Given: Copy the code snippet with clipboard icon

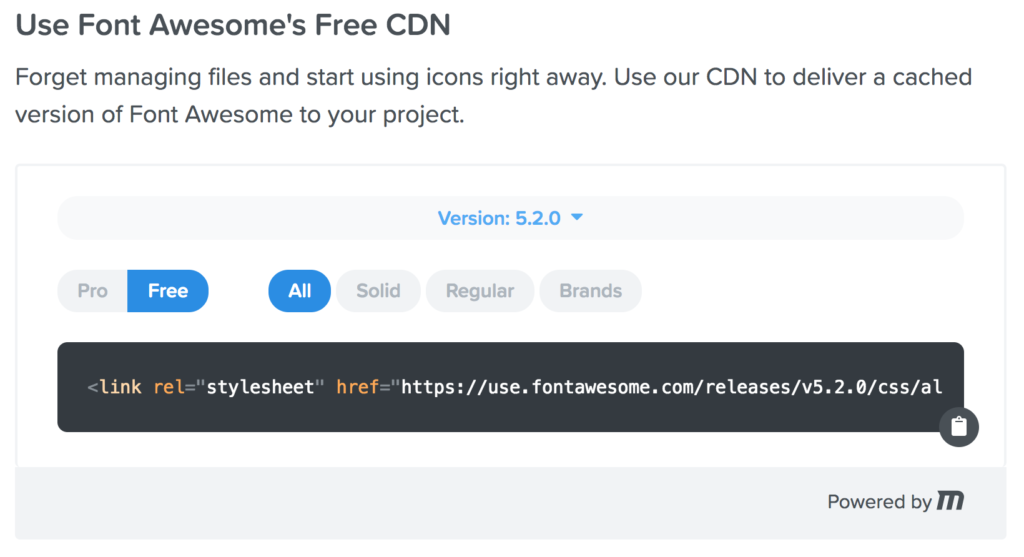Looking at the screenshot, I should tap(959, 427).
